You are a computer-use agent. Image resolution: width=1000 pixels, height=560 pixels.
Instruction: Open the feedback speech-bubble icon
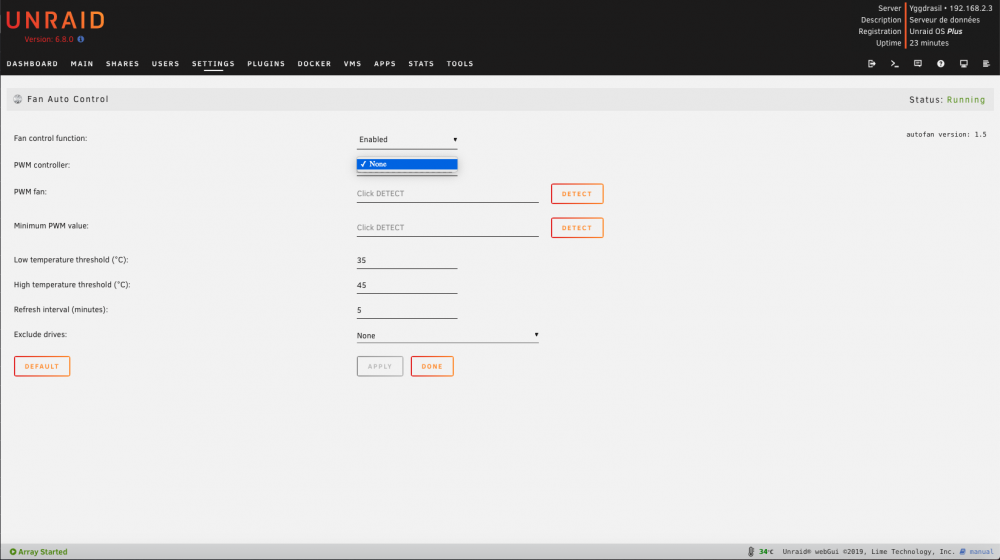point(918,64)
